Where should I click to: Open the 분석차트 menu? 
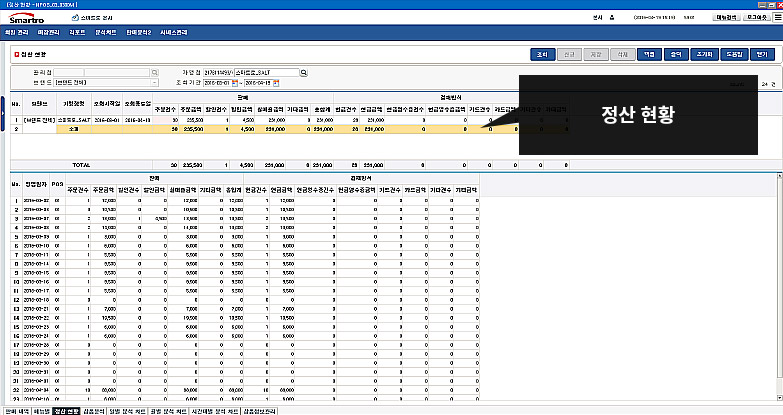point(106,32)
